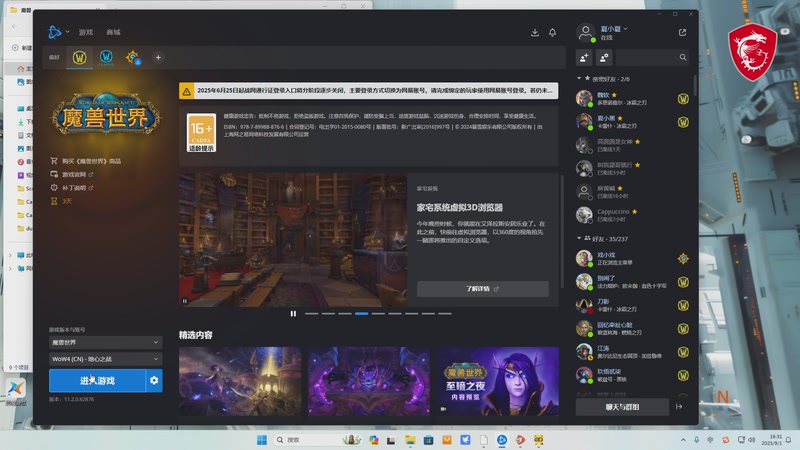Open the friend row 江涛
Screen dimensions: 800x450
pos(633,352)
